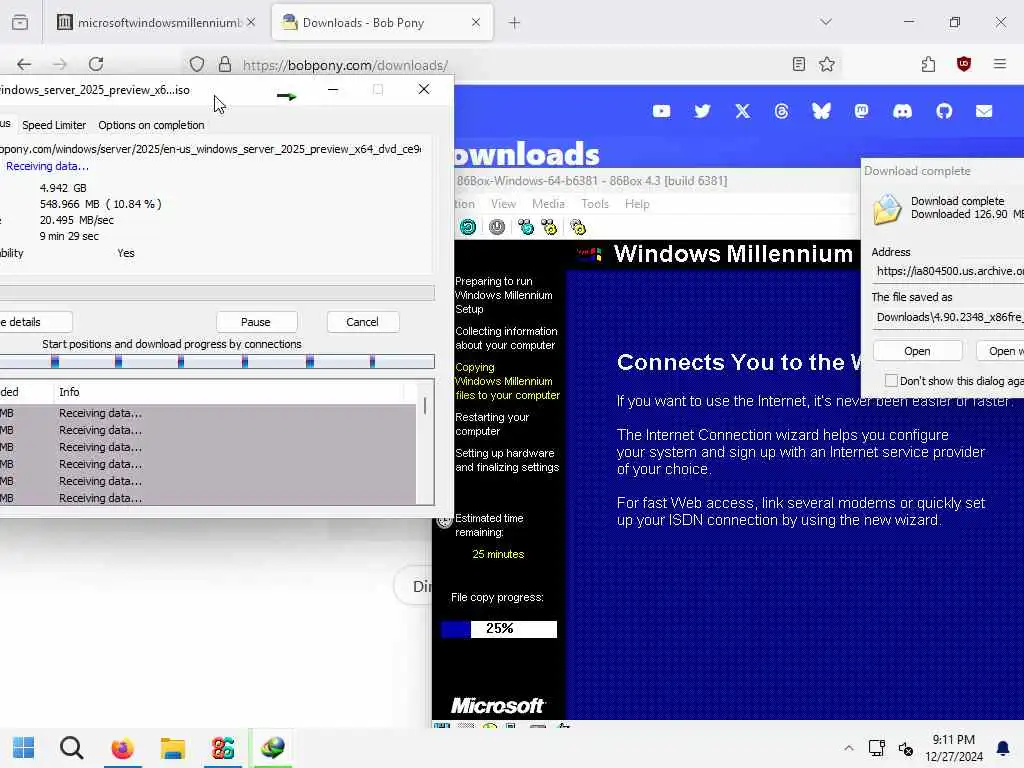This screenshot has width=1024, height=768.
Task: Expand the list all tabs dropdown arrow
Action: coord(826,22)
